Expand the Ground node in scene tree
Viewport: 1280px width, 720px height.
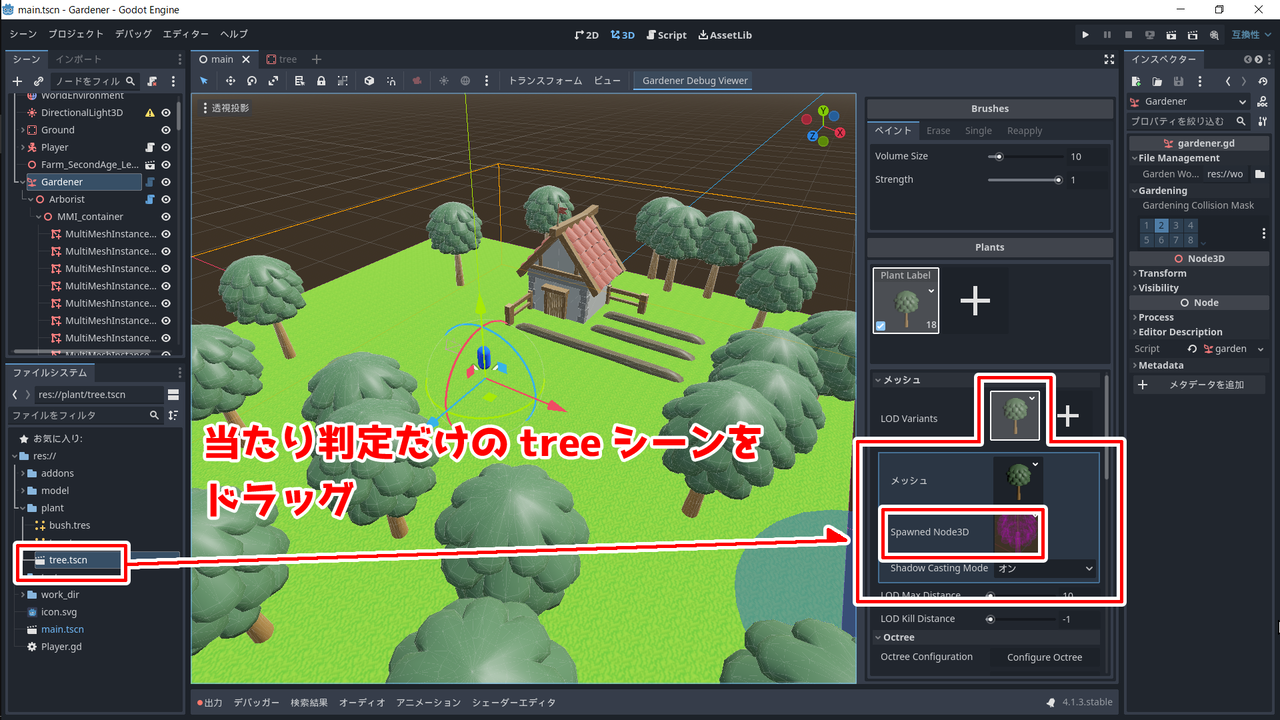pyautogui.click(x=22, y=130)
